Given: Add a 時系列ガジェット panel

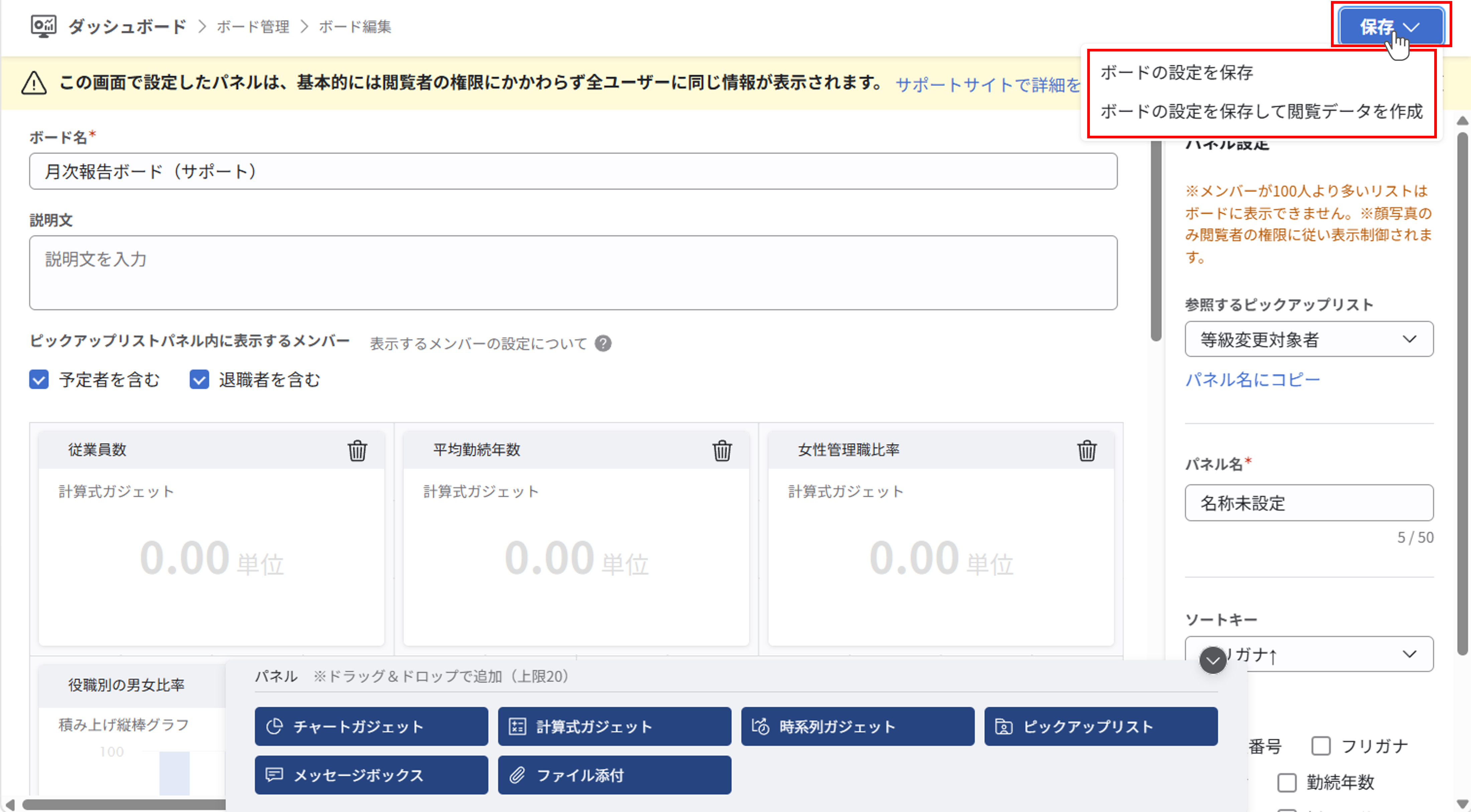Looking at the screenshot, I should (x=858, y=726).
